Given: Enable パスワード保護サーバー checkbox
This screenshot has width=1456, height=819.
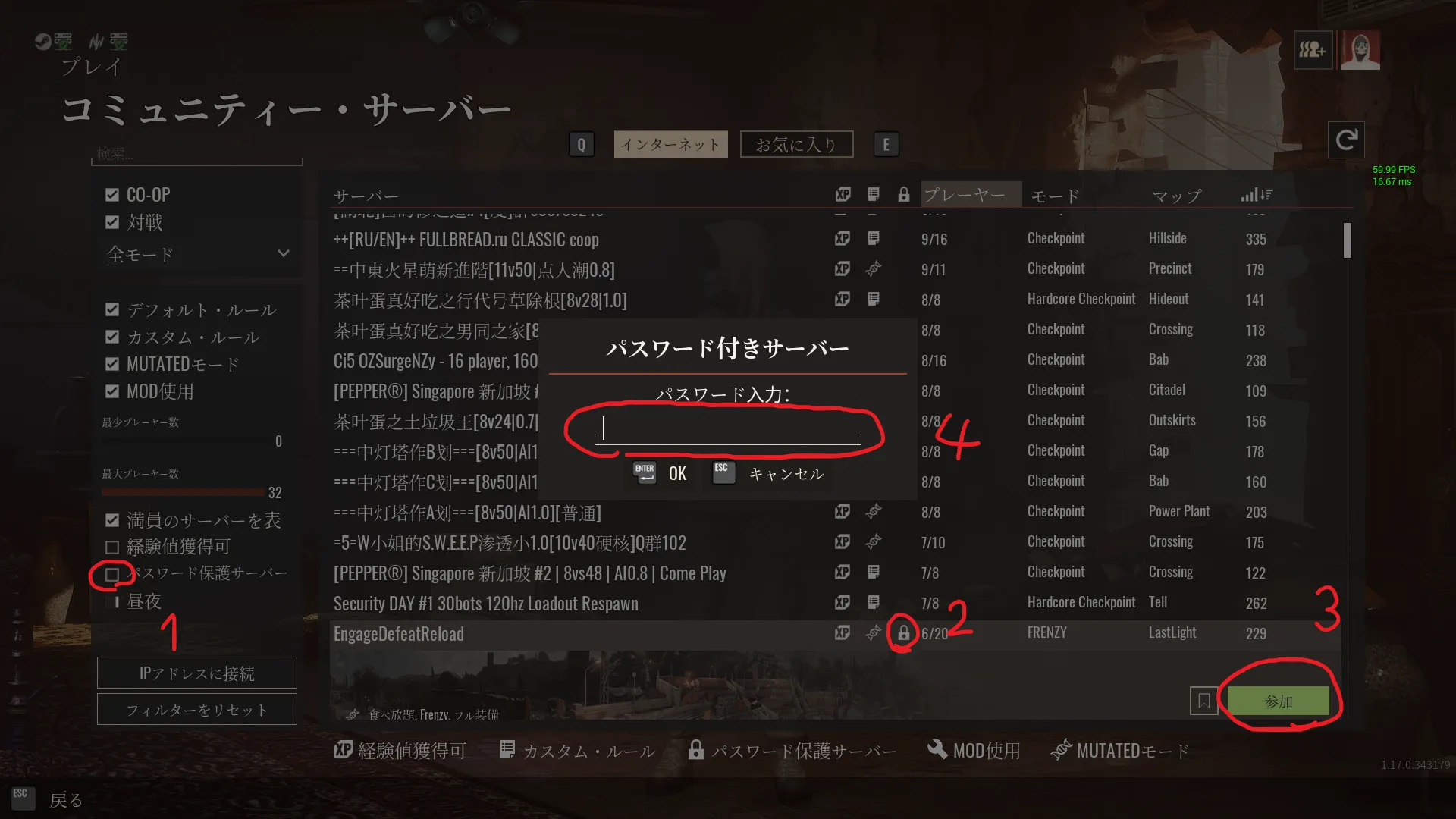Looking at the screenshot, I should point(112,574).
